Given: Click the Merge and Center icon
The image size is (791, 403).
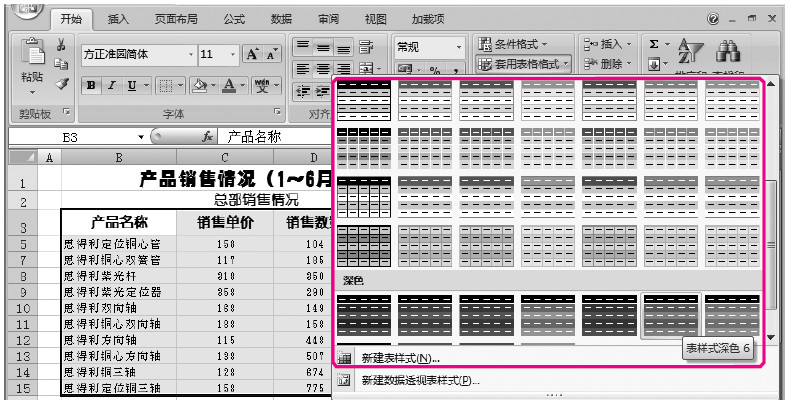Looking at the screenshot, I should (366, 68).
